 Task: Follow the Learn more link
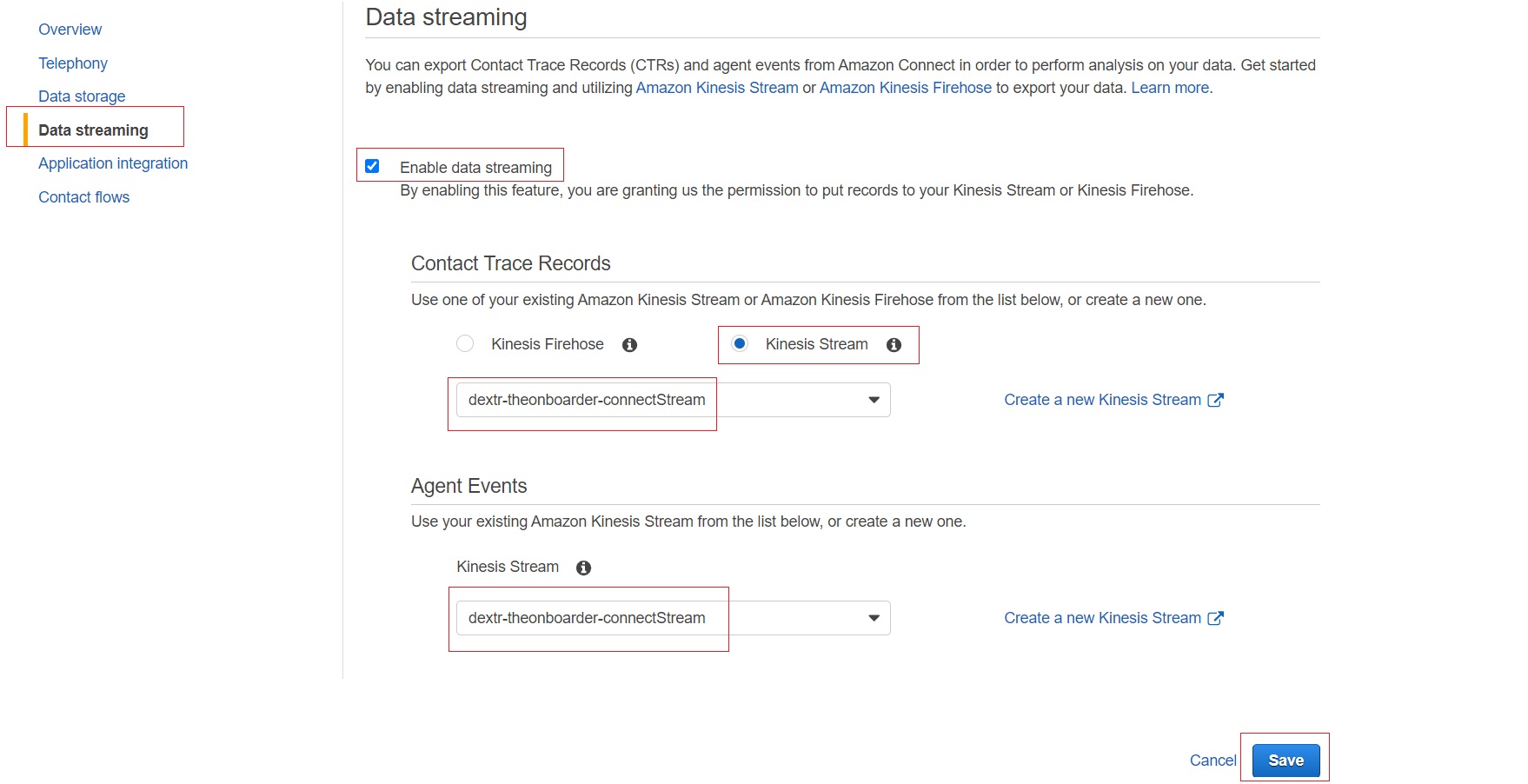click(1170, 88)
